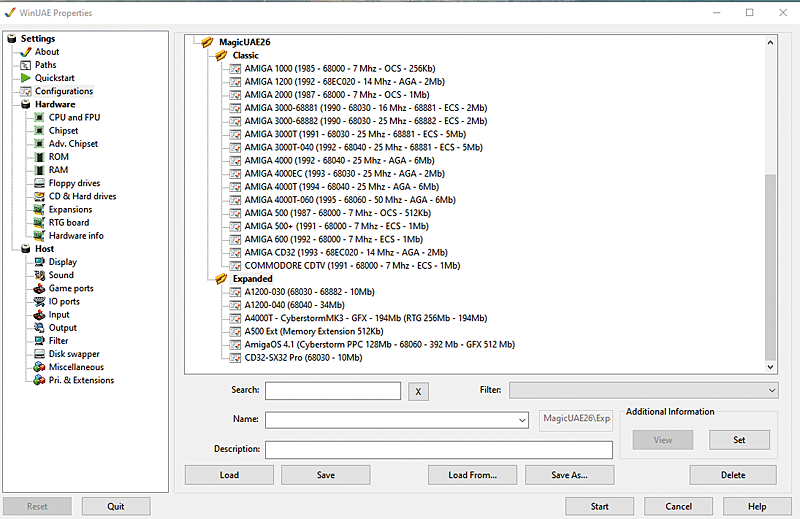
Task: Open the Sound settings icon
Action: coord(39,275)
